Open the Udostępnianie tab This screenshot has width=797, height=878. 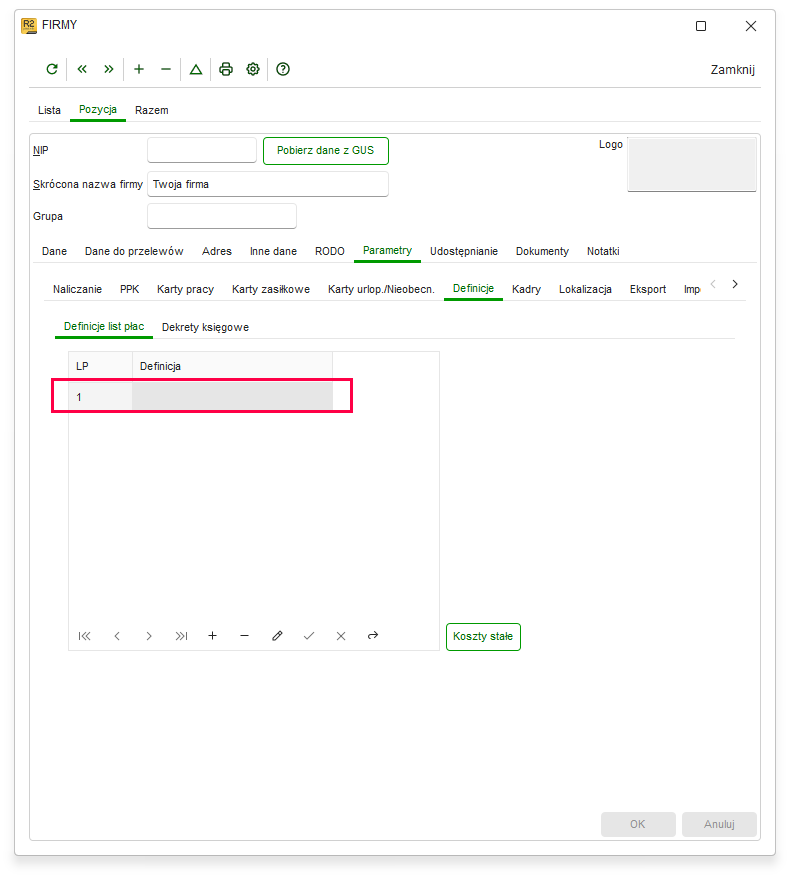click(464, 251)
